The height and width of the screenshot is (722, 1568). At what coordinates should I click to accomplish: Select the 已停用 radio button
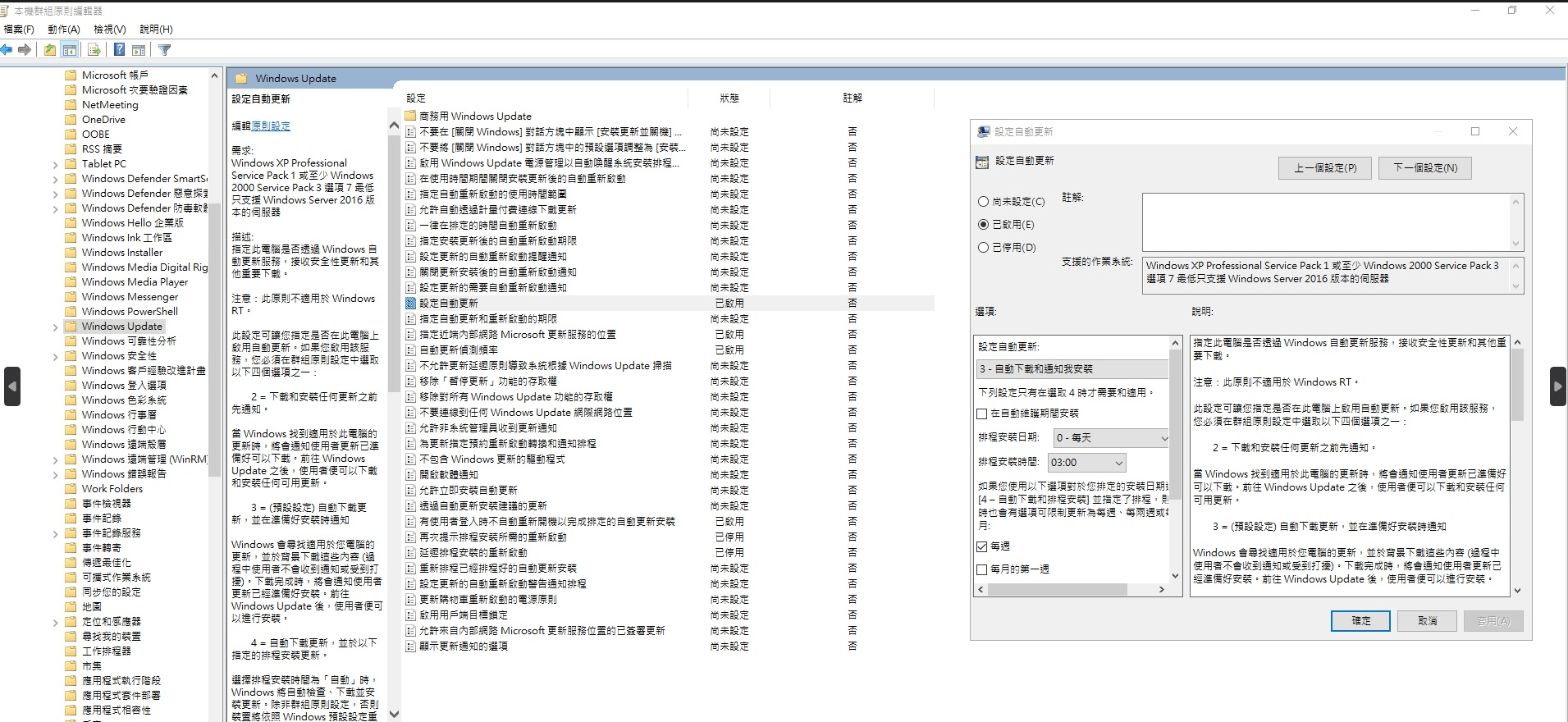pos(983,248)
